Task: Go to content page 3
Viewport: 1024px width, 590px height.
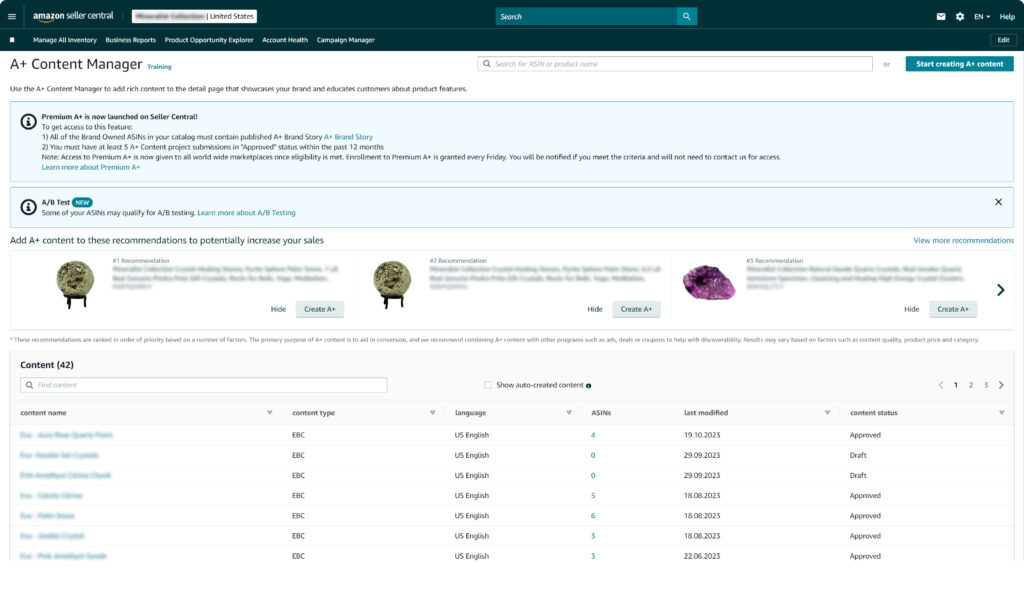Action: (x=985, y=385)
